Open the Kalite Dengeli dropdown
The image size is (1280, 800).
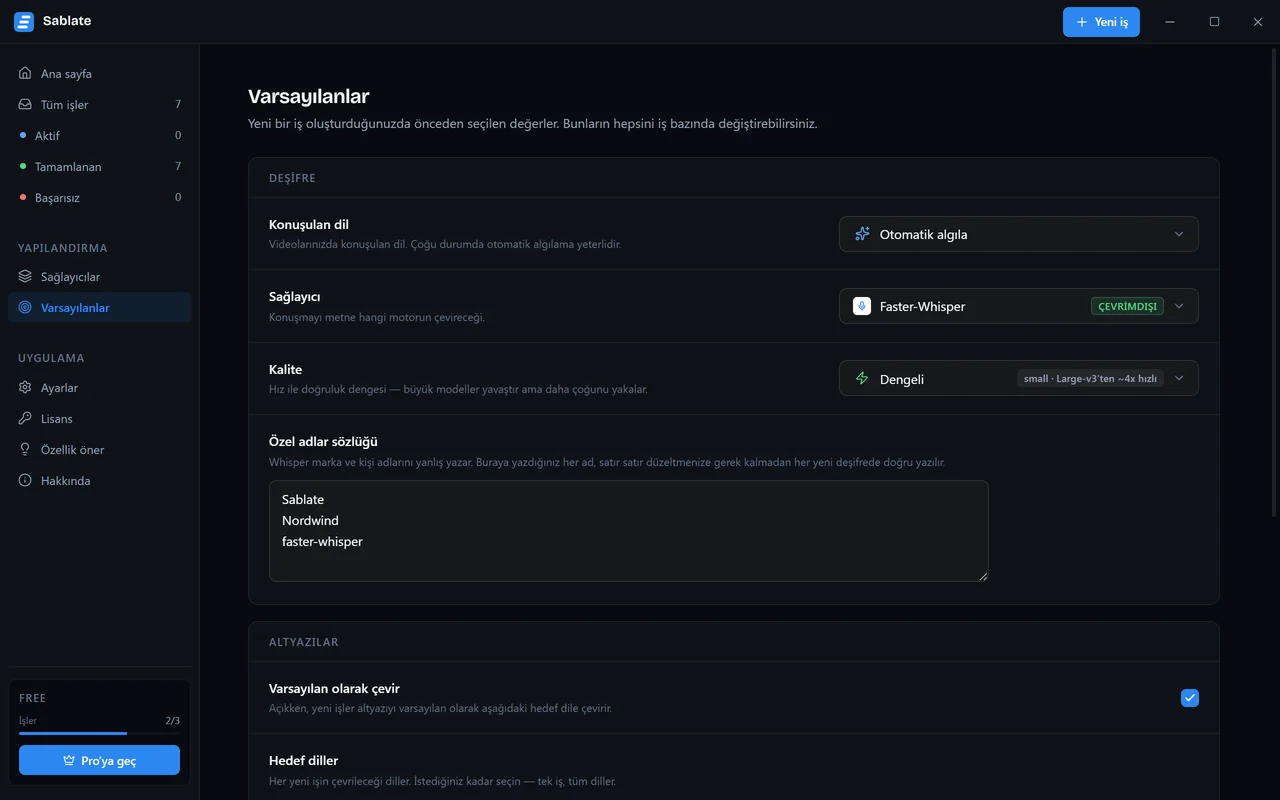[x=1018, y=379]
